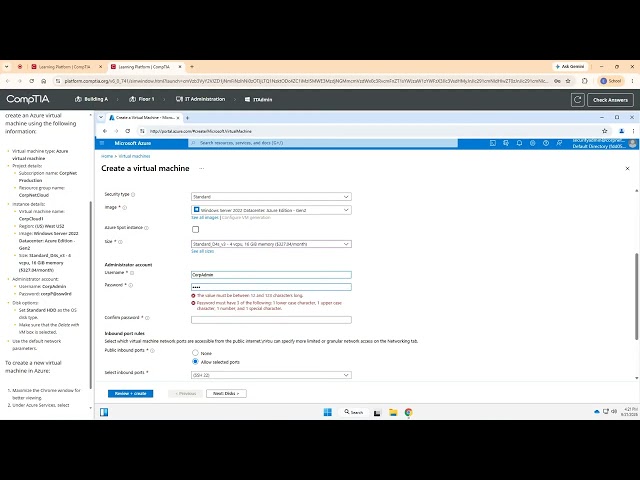Viewport: 640px width, 480px height.
Task: Open the Azure account avatar
Action: [x=633, y=143]
